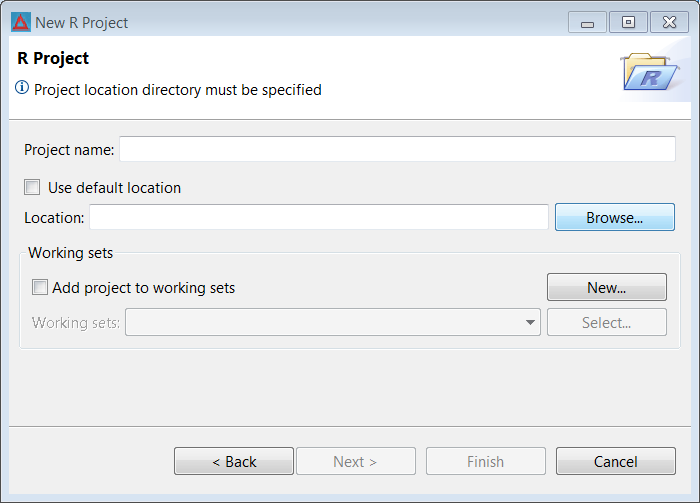Click the red triangle app icon in title bar

21,22
